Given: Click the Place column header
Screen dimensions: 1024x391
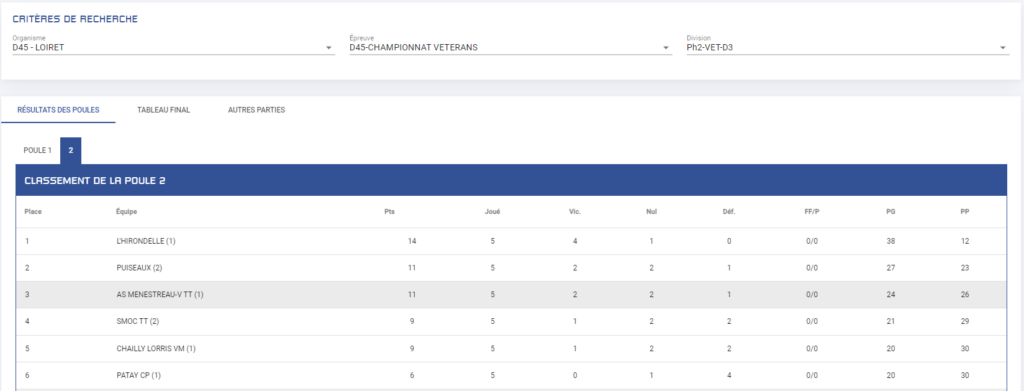Looking at the screenshot, I should (33, 211).
